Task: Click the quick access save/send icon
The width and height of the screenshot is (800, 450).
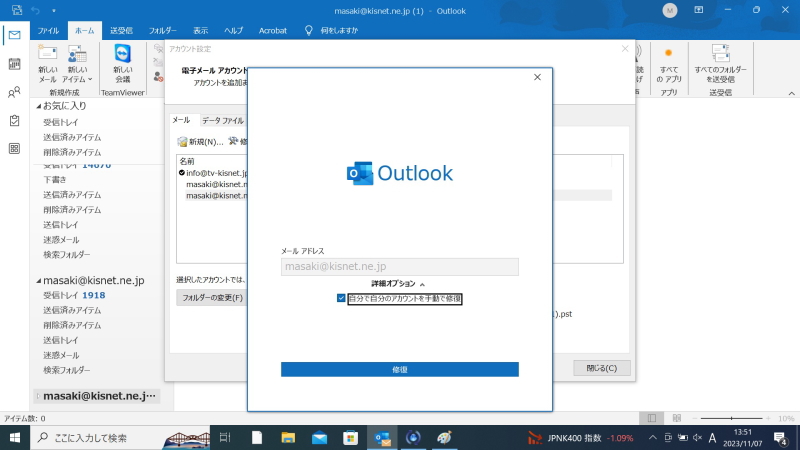Action: pos(17,10)
